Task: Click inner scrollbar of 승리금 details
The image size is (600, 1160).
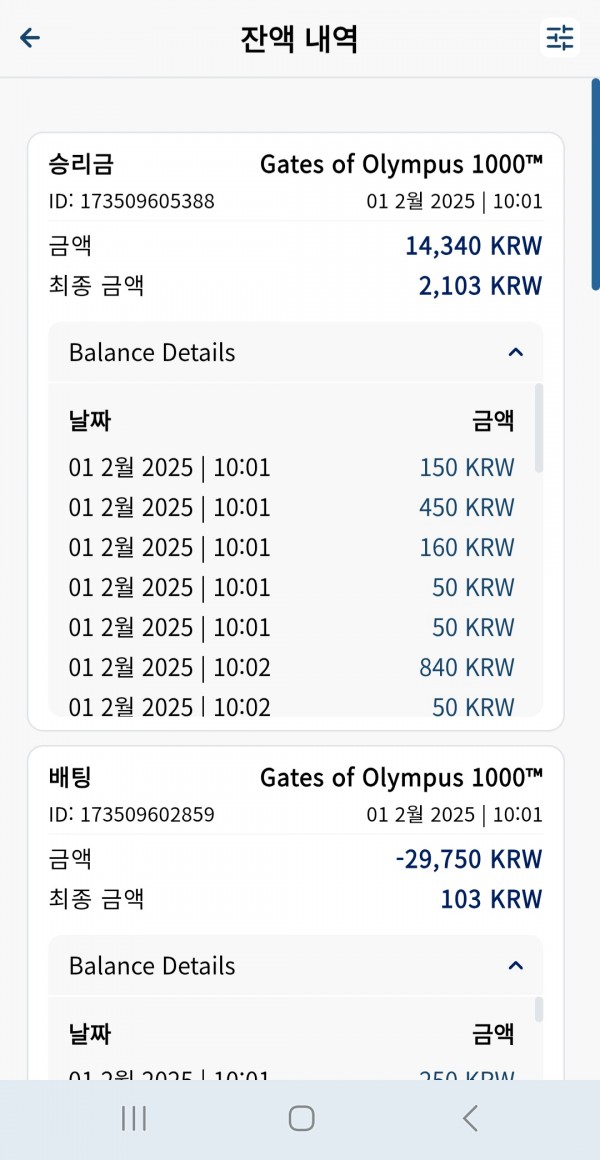Action: pyautogui.click(x=539, y=428)
